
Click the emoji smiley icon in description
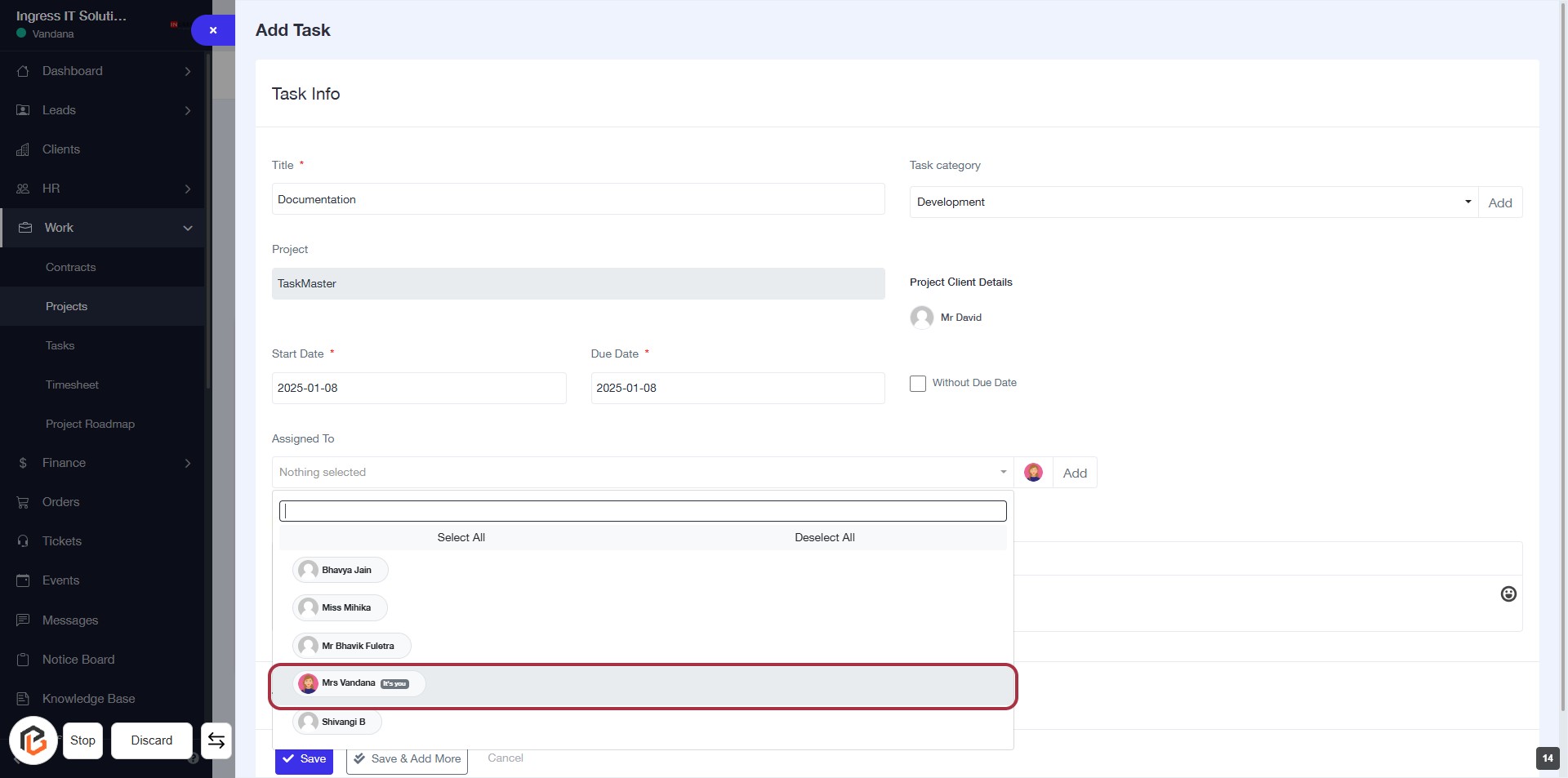pyautogui.click(x=1508, y=594)
